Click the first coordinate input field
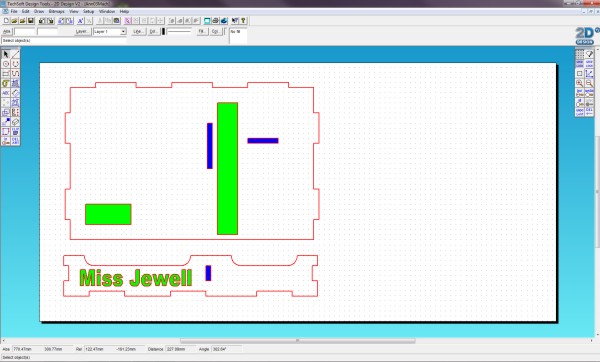Viewport: 600px width, 362px height. (24, 31)
